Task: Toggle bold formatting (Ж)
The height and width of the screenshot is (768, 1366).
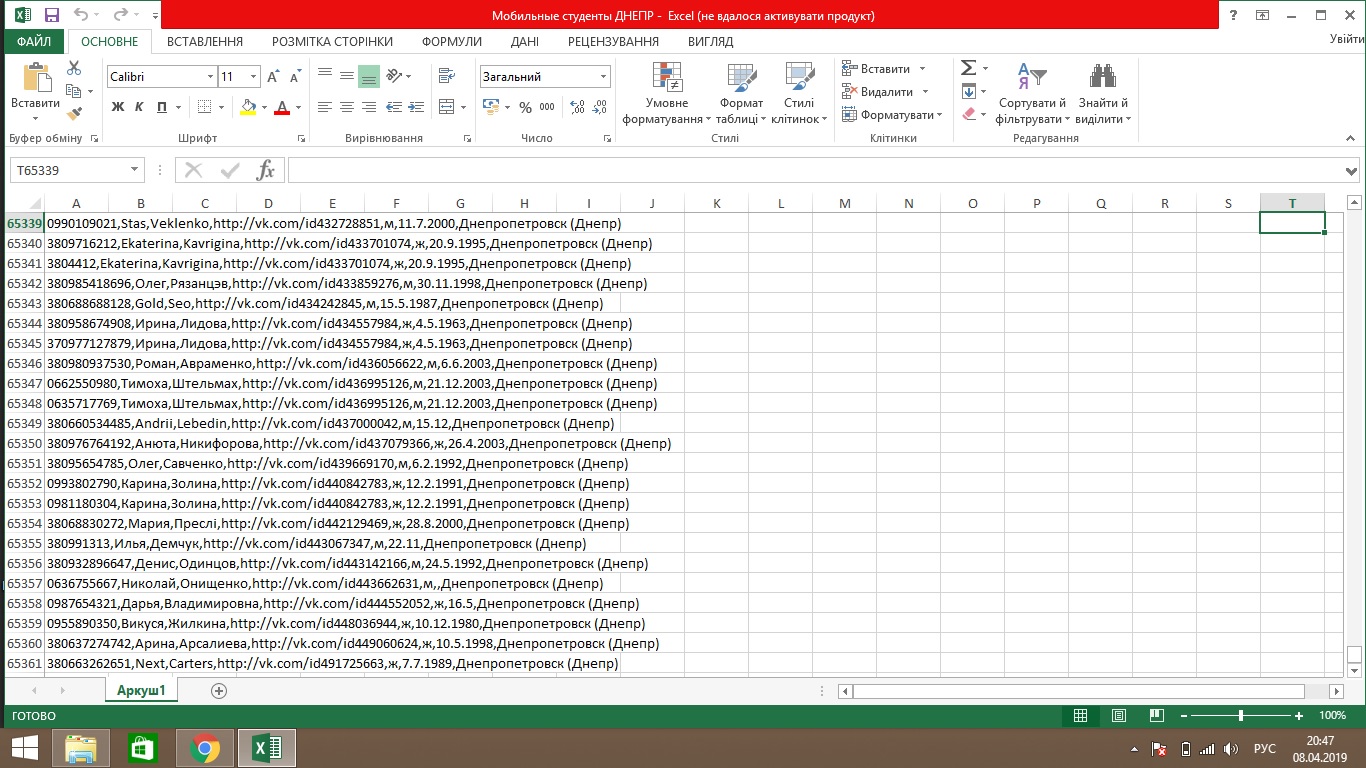Action: (x=118, y=107)
